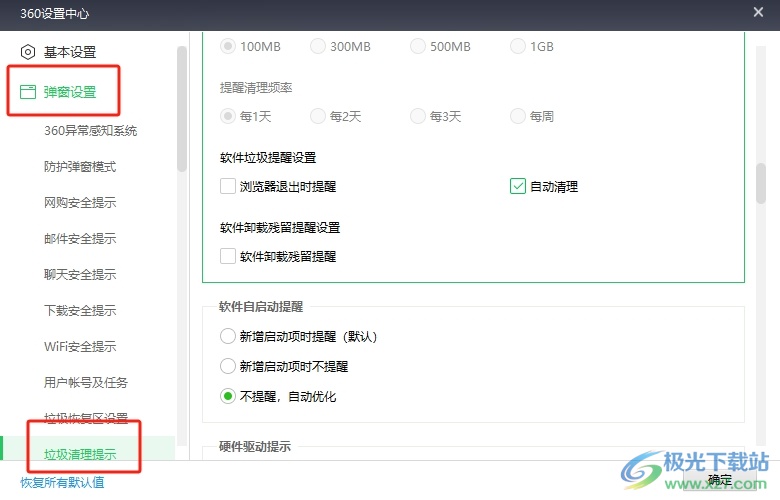Tick the 软件卸载残留提醒 checkbox

pos(228,256)
